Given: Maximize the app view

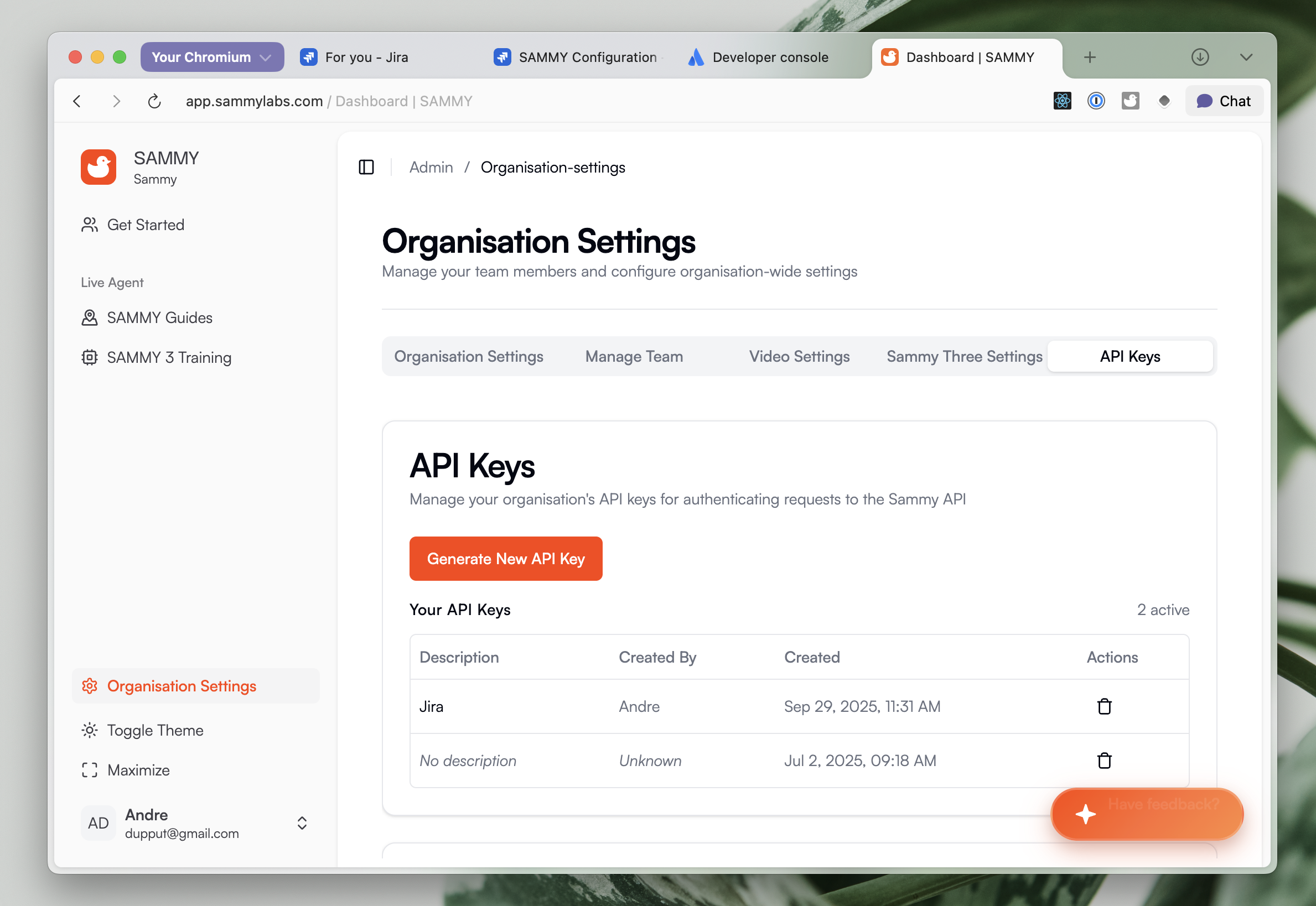Looking at the screenshot, I should click(138, 770).
